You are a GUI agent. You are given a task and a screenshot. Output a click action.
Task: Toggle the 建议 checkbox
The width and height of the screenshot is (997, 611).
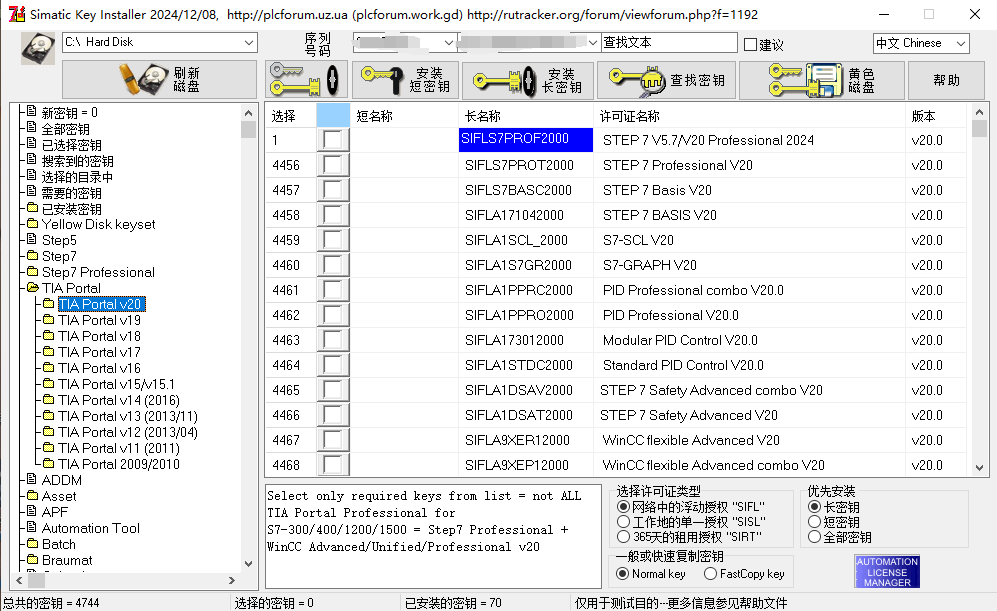tap(751, 44)
